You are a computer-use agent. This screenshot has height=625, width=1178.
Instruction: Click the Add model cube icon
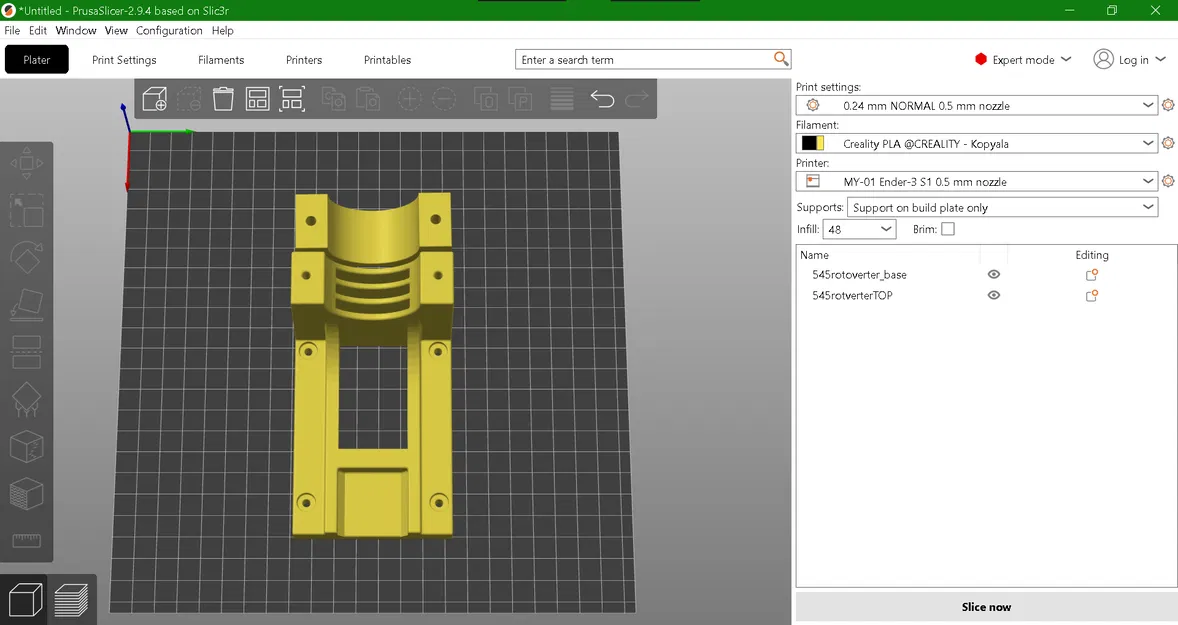tap(155, 99)
